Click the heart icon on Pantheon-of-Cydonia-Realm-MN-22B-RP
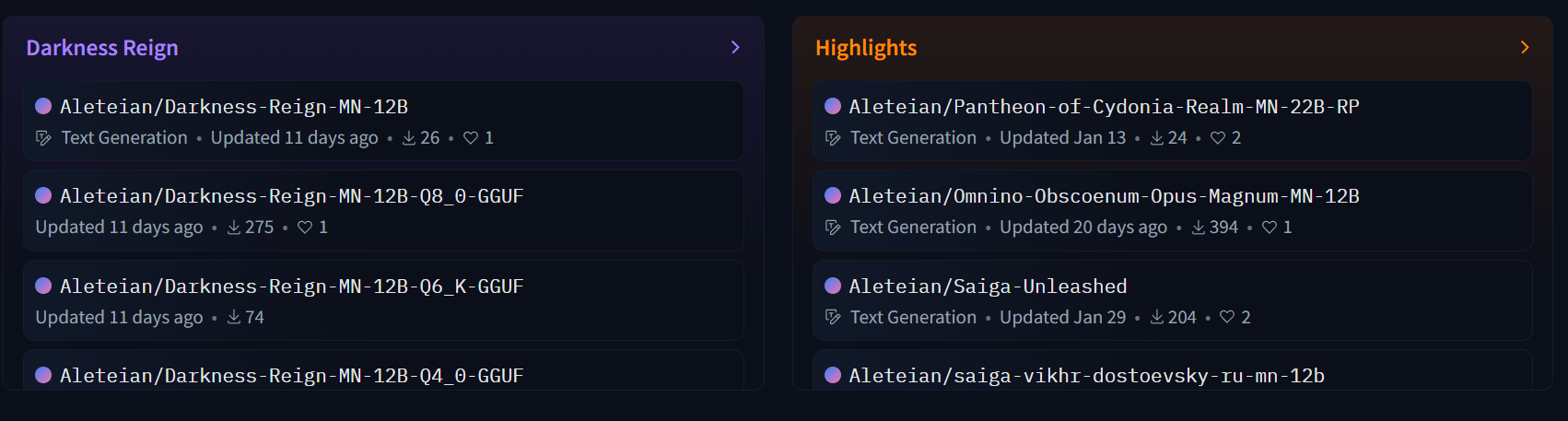Screen dimensions: 1568x421 pyautogui.click(x=1218, y=138)
